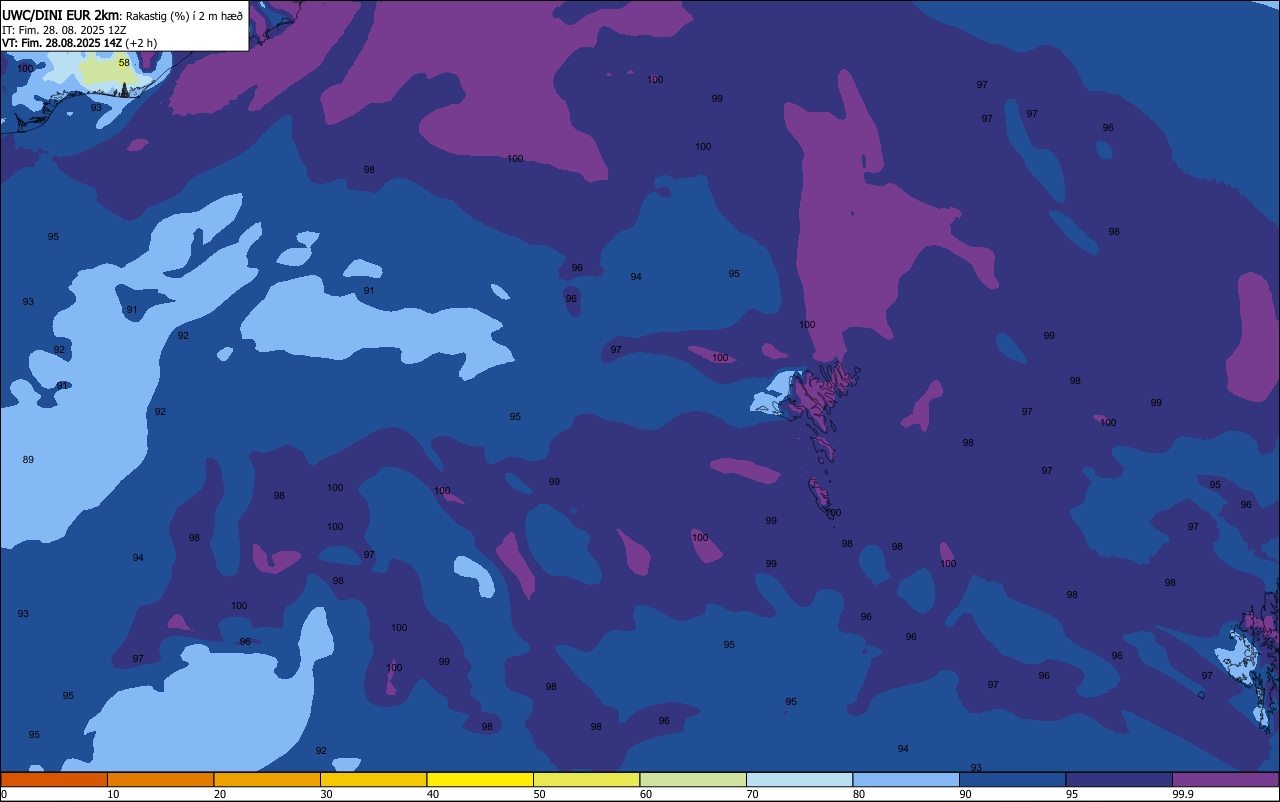Click the '89' humidity value on the map
This screenshot has width=1280, height=802.
pos(28,460)
